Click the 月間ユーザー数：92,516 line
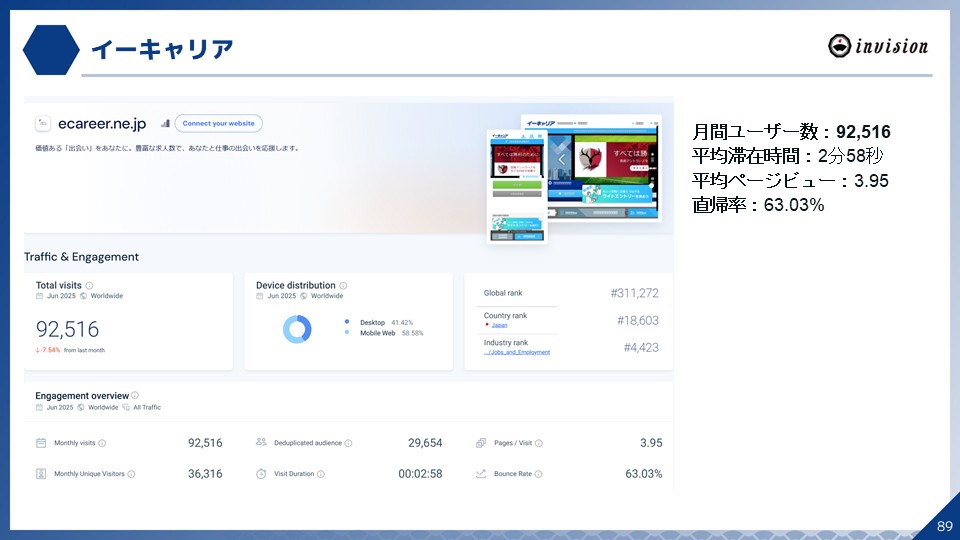 click(791, 132)
